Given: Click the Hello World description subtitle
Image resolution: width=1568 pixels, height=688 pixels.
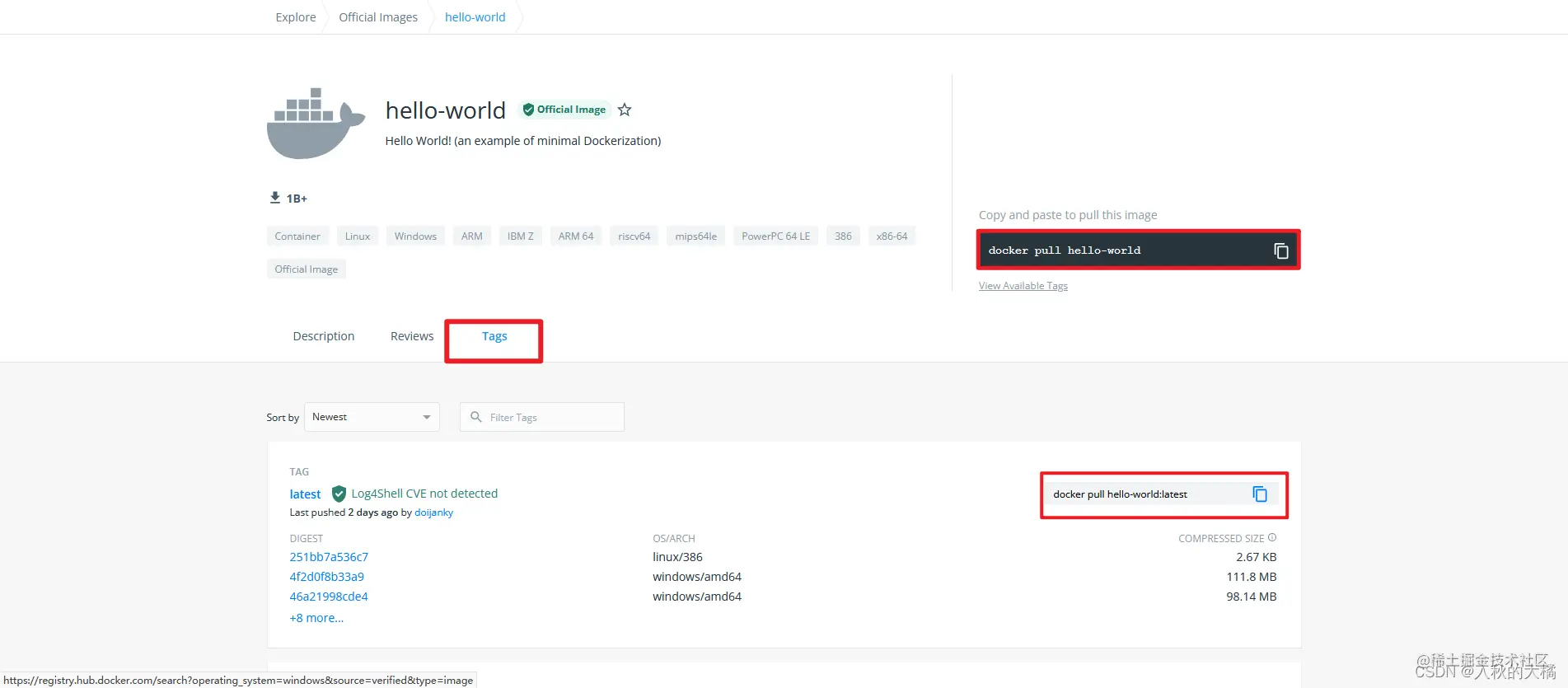Looking at the screenshot, I should (523, 141).
